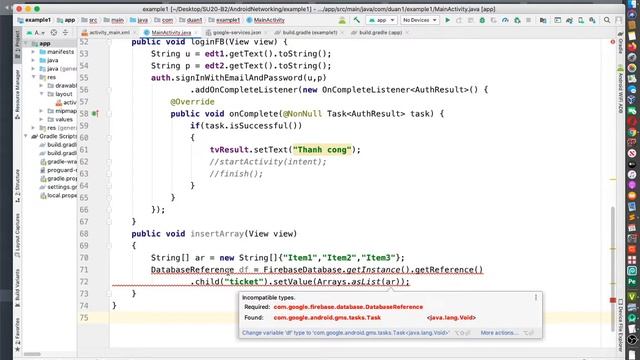Image resolution: width=640 pixels, height=360 pixels.
Task: Click the red error stripe marker on scrollbar
Action: click(613, 300)
